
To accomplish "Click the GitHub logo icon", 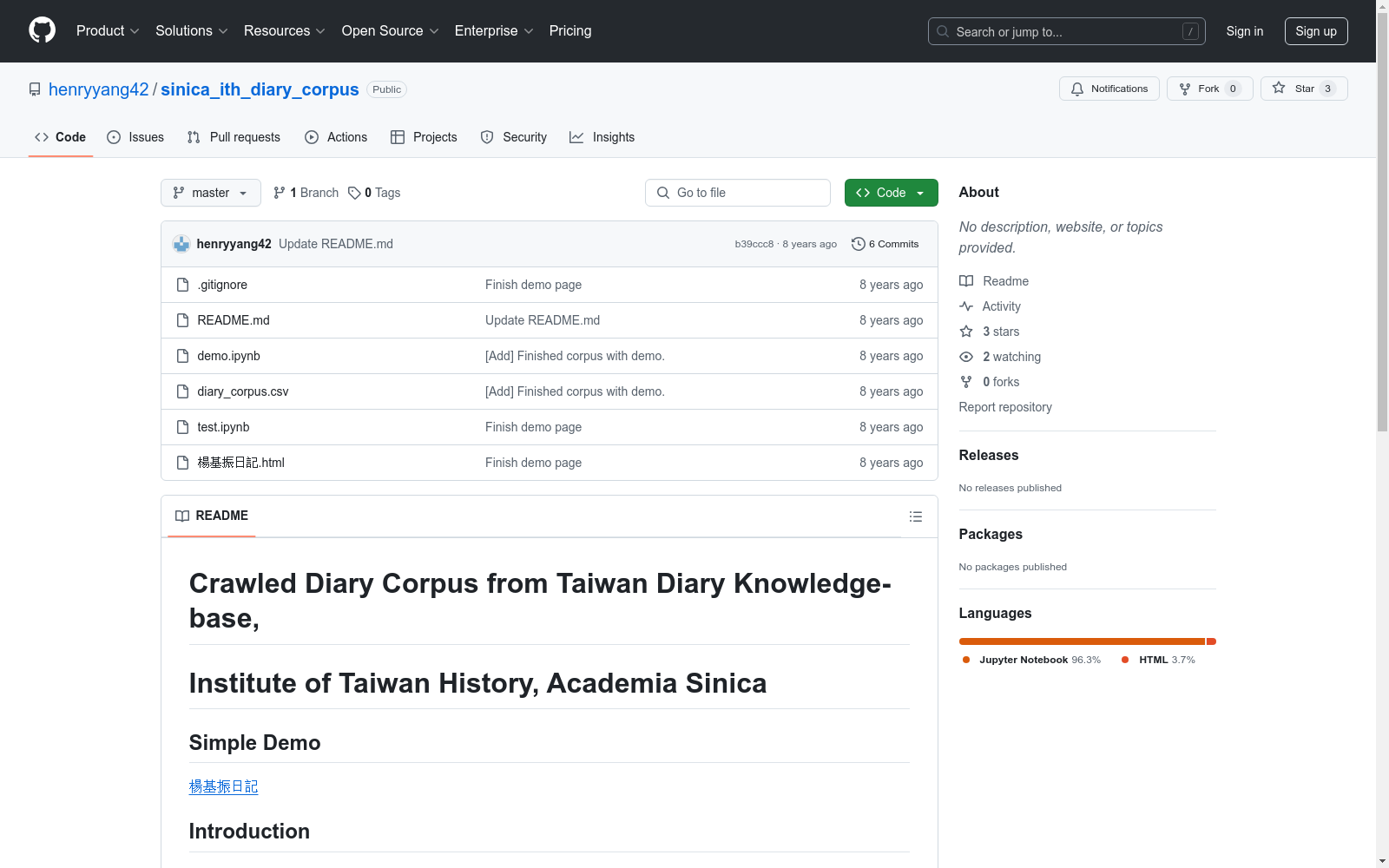I will click(x=42, y=30).
